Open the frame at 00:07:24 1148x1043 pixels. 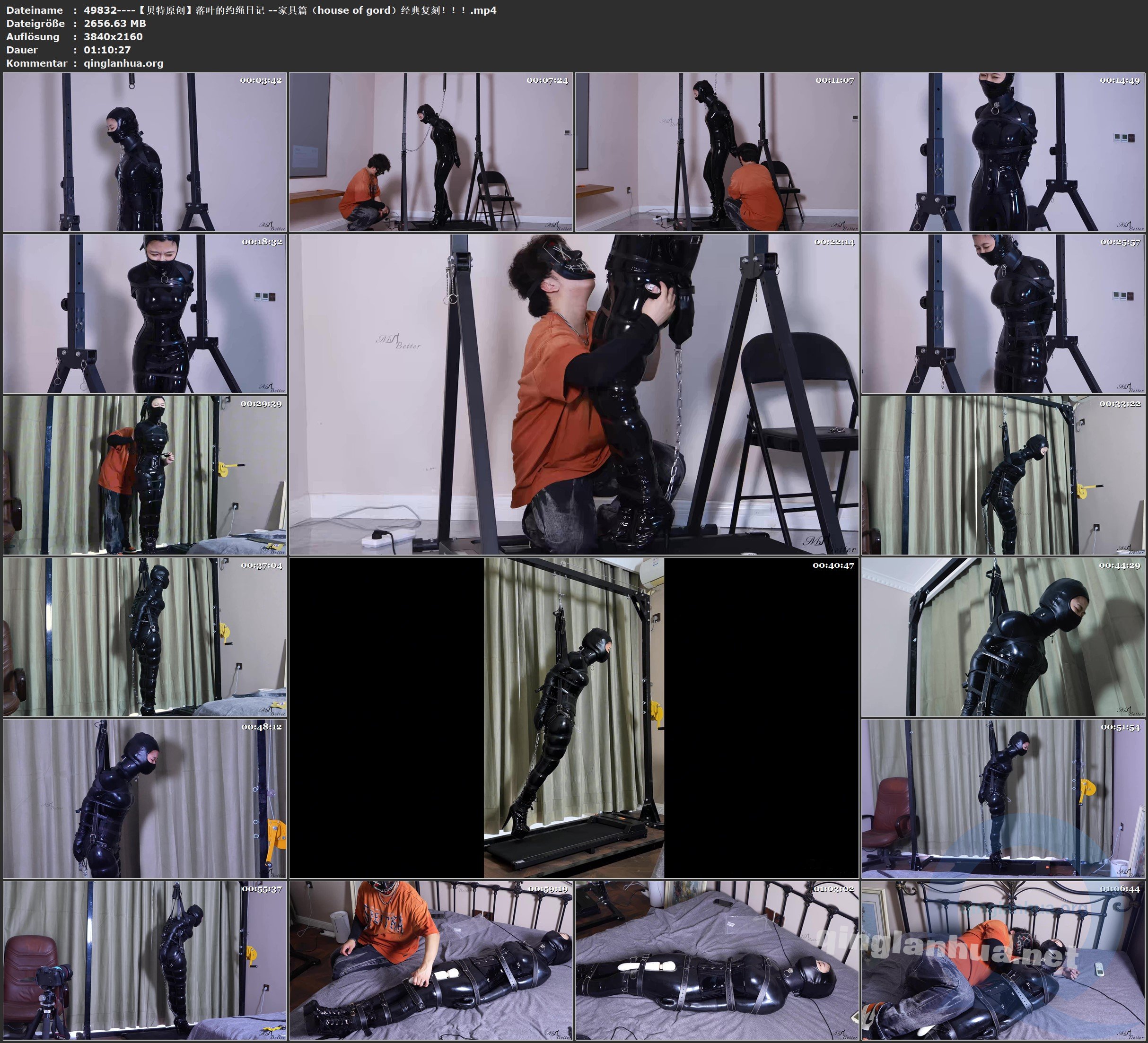(431, 151)
